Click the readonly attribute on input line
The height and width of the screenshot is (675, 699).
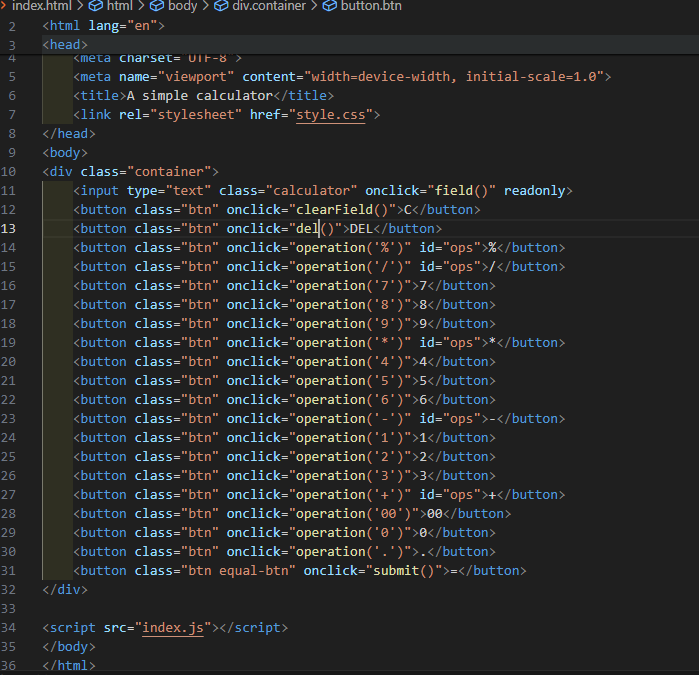click(535, 191)
